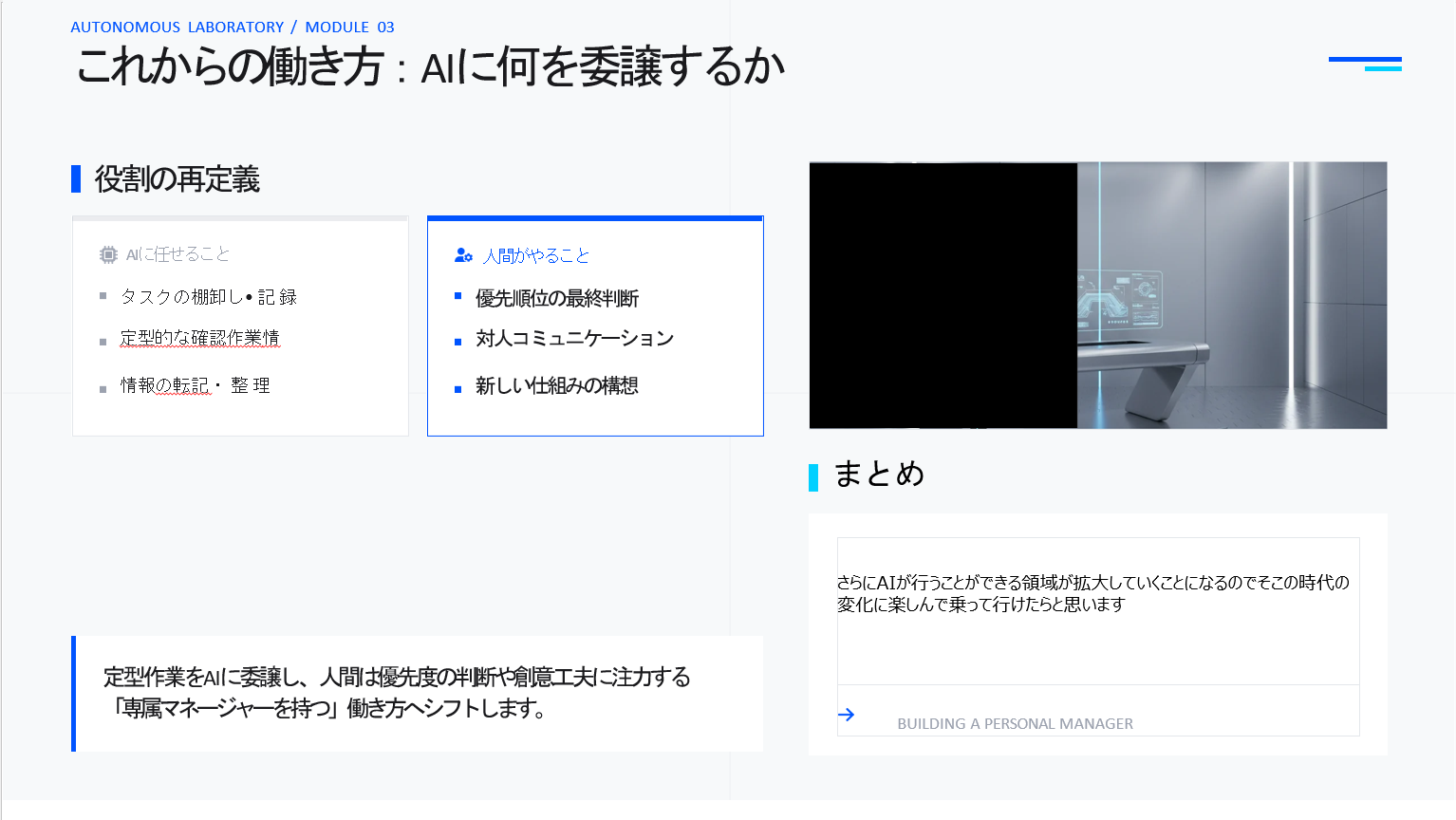Screen dimensions: 1456x820
Task: Click the bottom callout text 定型作業をAIに委譲し
Action: click(397, 692)
